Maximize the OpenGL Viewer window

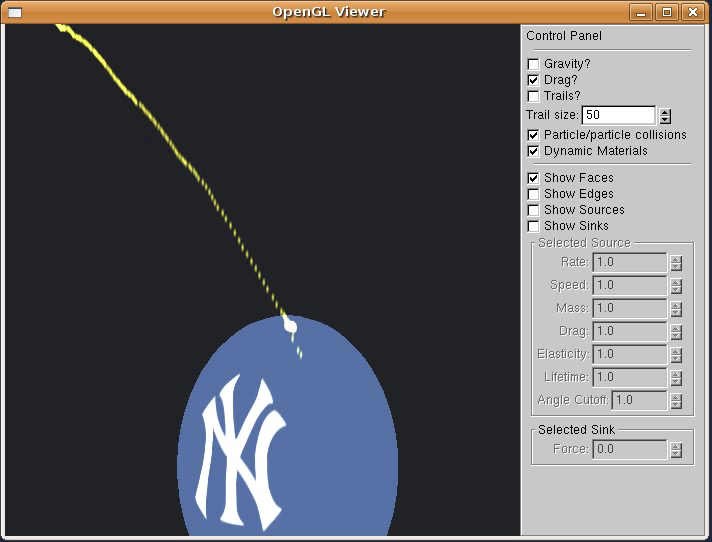tap(667, 12)
